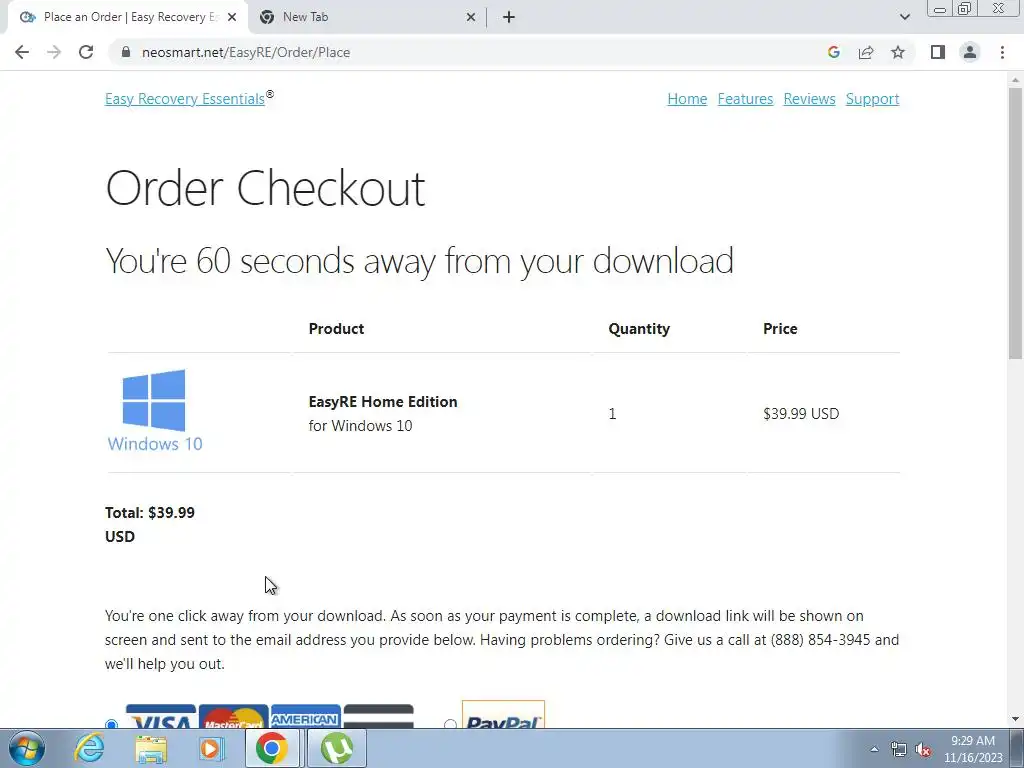Viewport: 1024px width, 768px height.
Task: Open the Support link
Action: pyautogui.click(x=872, y=99)
